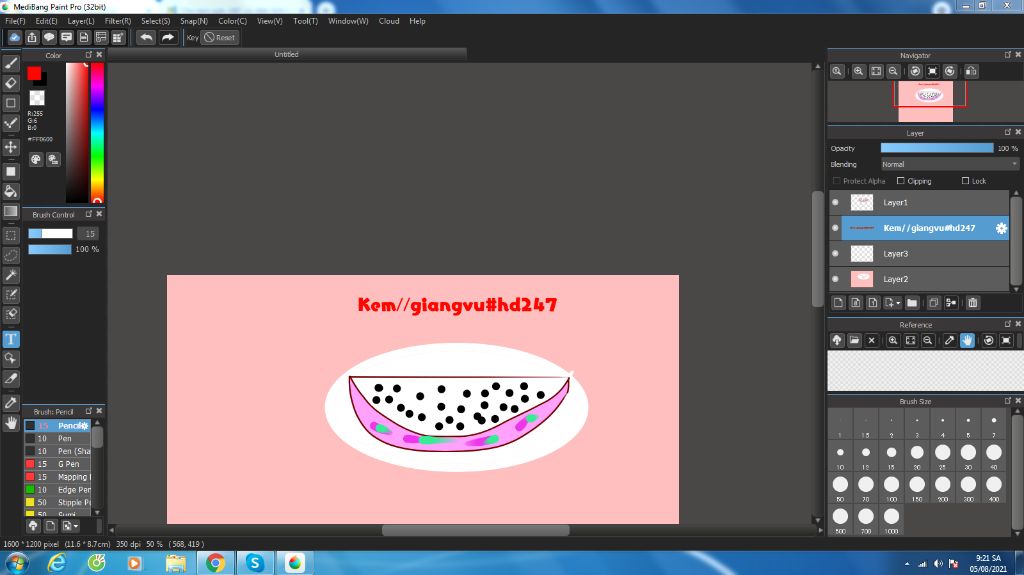Viewport: 1024px width, 575px height.
Task: Click the brush size value field 15
Action: [88, 233]
